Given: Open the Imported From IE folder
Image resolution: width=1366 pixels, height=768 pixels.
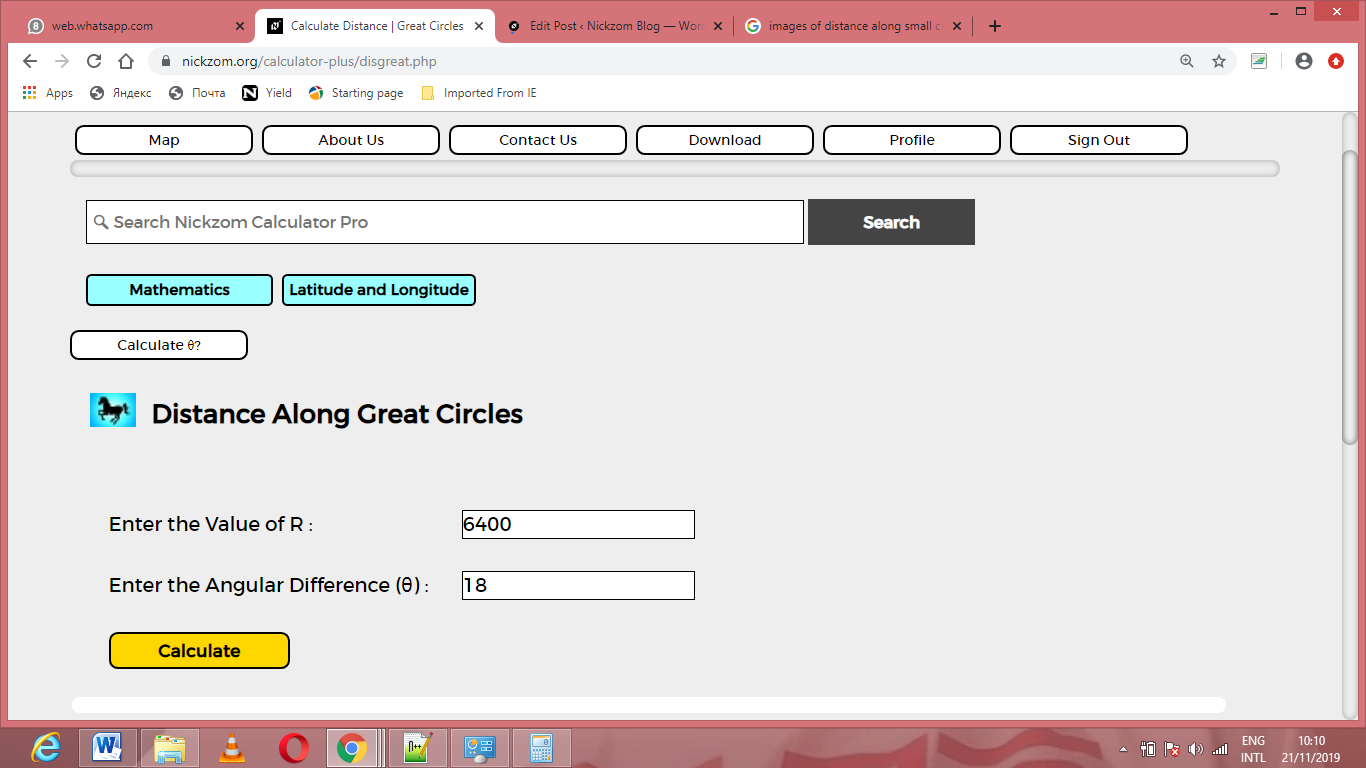Looking at the screenshot, I should point(479,93).
